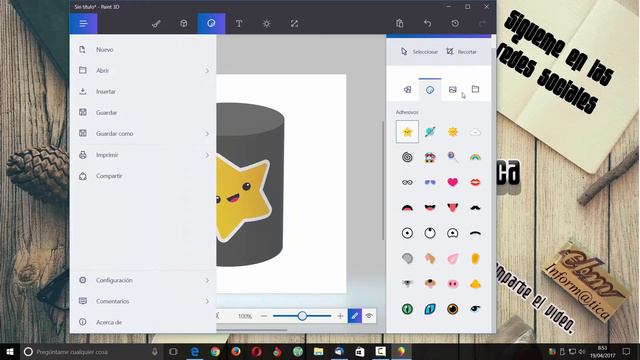Open the Windows Start menu
640x360 pixels.
tap(10, 351)
